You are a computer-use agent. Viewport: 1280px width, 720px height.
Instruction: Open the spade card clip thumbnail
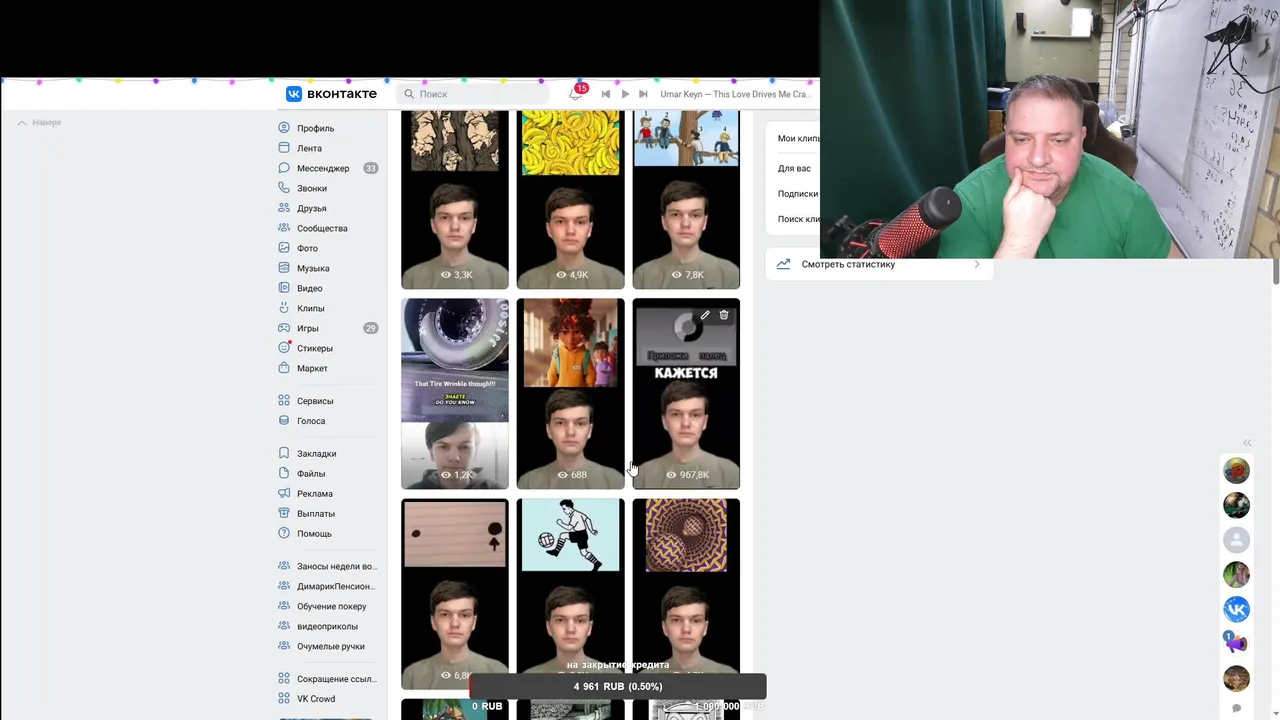pyautogui.click(x=455, y=594)
